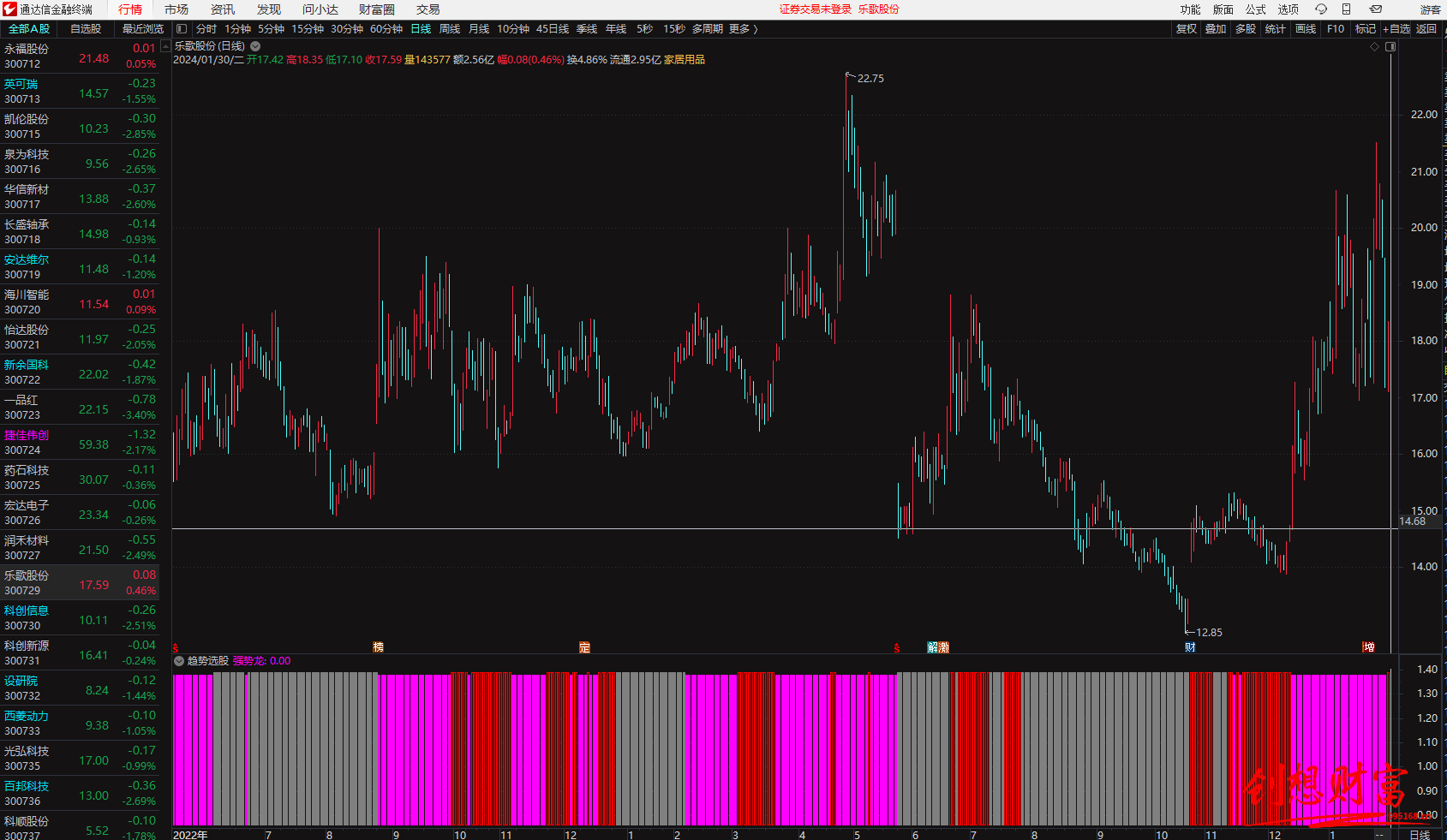Switch chart period to 30分钟
1447x840 pixels.
(347, 29)
